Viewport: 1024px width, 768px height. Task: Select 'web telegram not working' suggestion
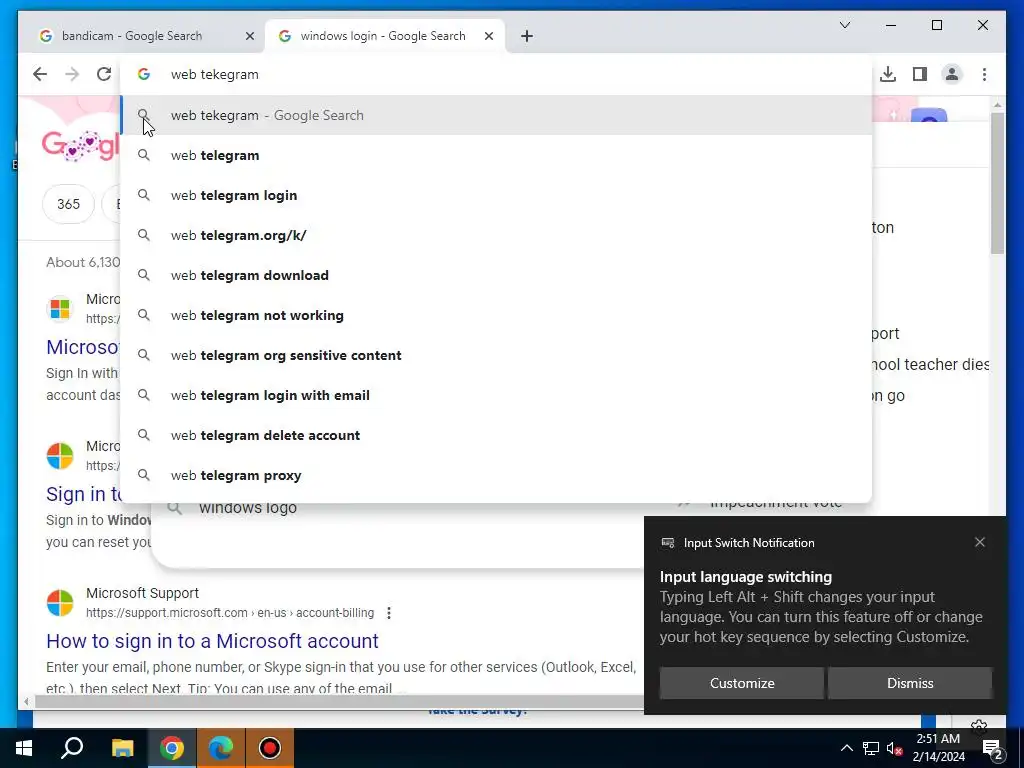click(496, 315)
